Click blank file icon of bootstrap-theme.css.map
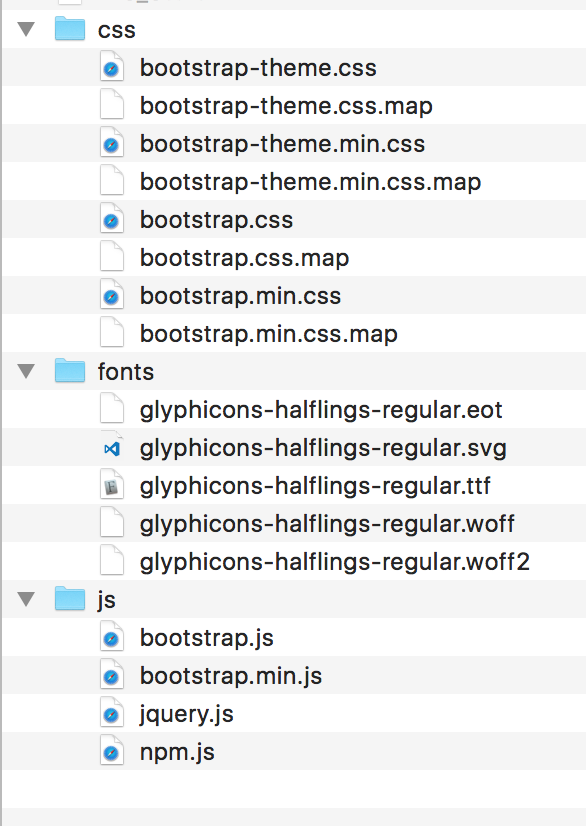 coord(112,105)
